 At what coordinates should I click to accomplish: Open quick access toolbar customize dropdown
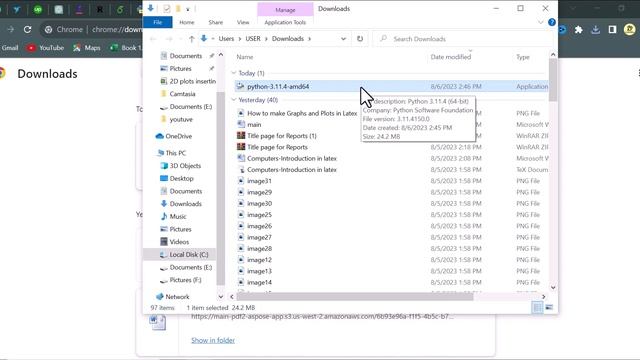tap(188, 9)
